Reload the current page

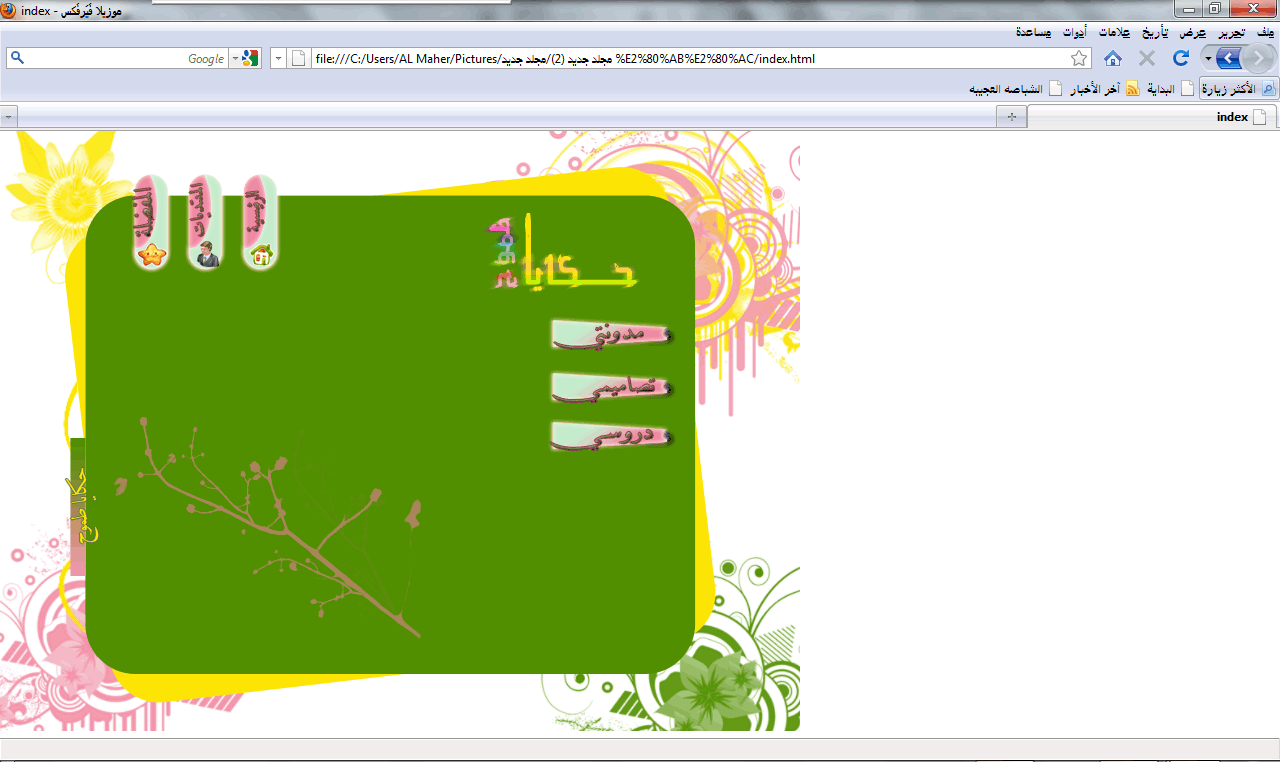click(x=1181, y=59)
